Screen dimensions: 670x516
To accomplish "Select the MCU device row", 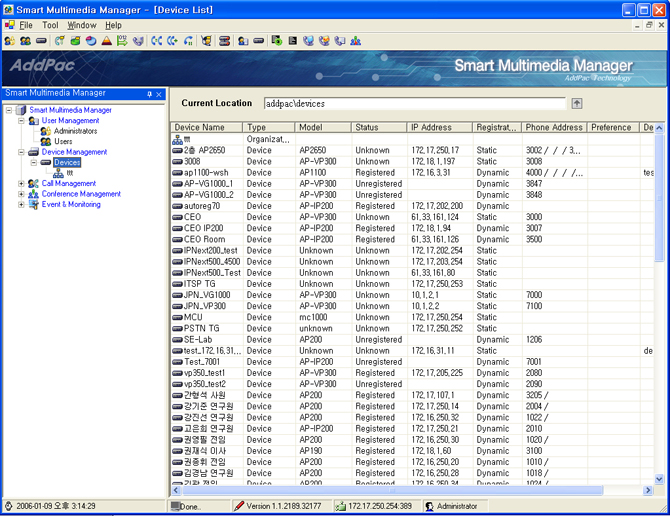I will point(192,317).
